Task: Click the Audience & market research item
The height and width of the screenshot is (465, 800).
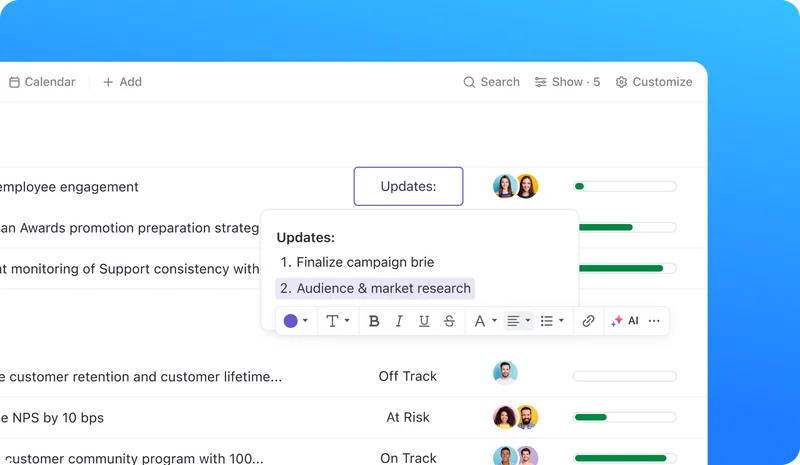Action: [x=375, y=288]
